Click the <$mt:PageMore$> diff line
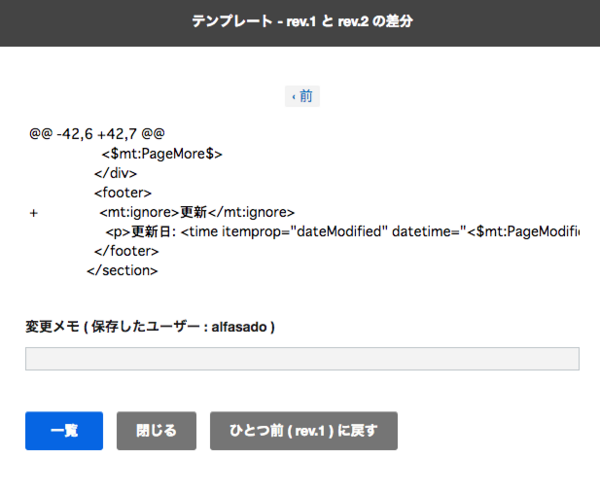This screenshot has height=493, width=600. (x=161, y=154)
